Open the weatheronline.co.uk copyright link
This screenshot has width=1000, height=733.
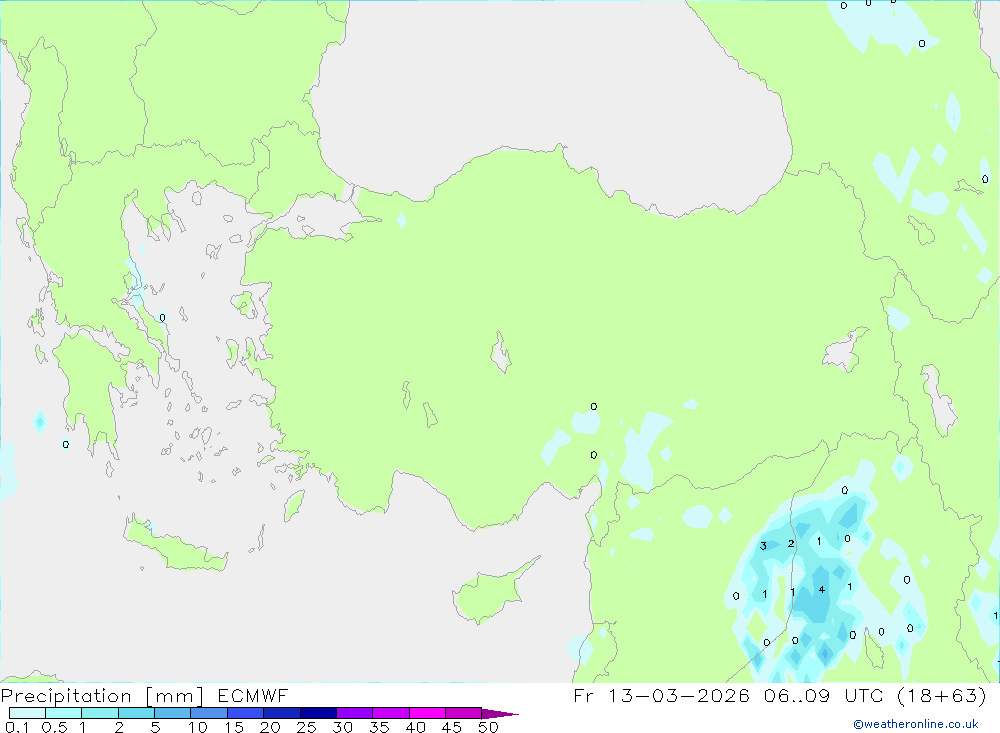(x=916, y=724)
